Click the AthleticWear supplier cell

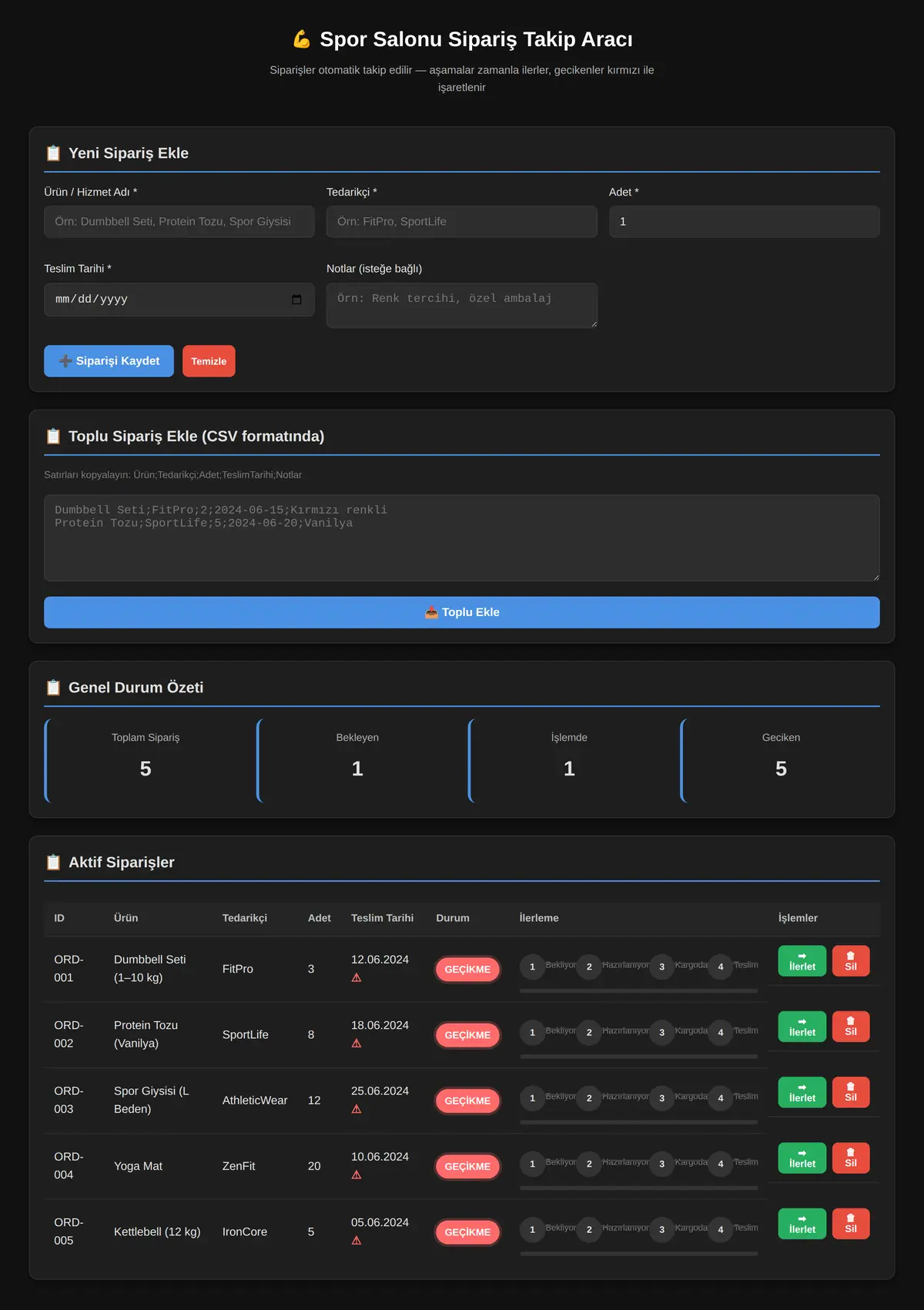click(255, 1101)
